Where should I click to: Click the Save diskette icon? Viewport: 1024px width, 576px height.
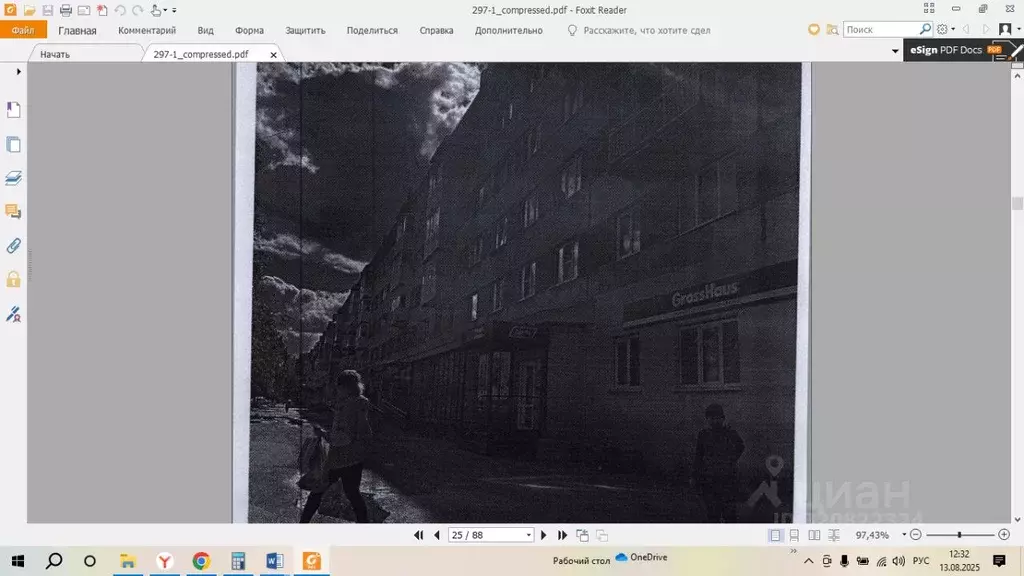click(x=48, y=10)
